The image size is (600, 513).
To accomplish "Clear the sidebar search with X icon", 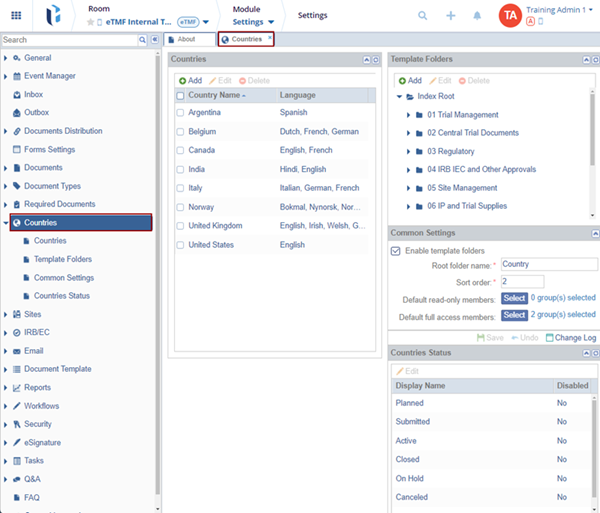I will point(144,40).
